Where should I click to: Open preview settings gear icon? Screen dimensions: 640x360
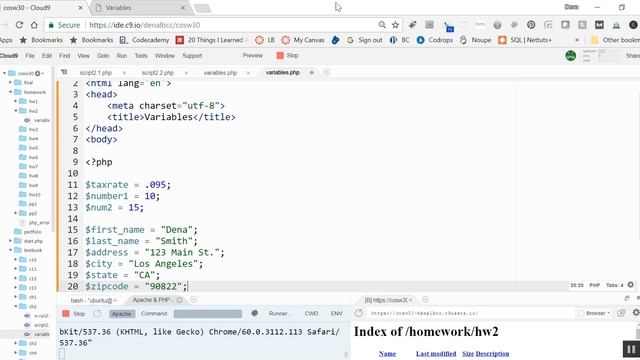[636, 313]
